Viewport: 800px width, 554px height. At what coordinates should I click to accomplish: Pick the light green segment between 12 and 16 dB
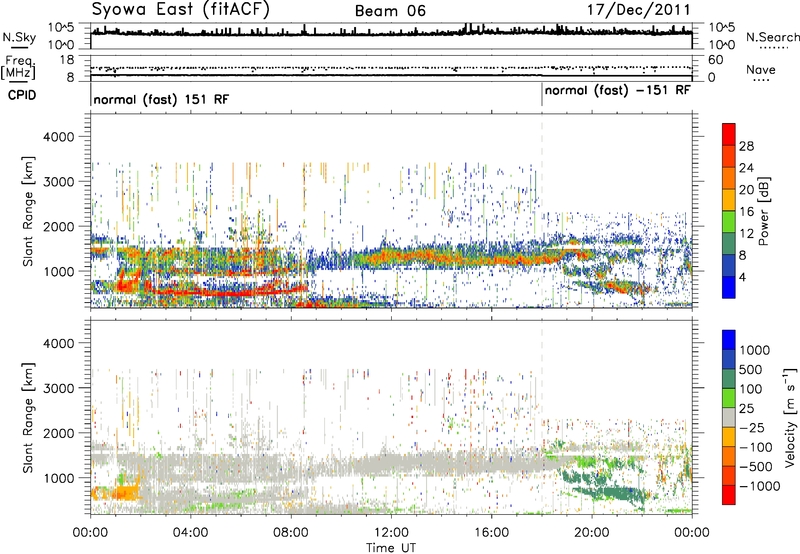(x=729, y=222)
